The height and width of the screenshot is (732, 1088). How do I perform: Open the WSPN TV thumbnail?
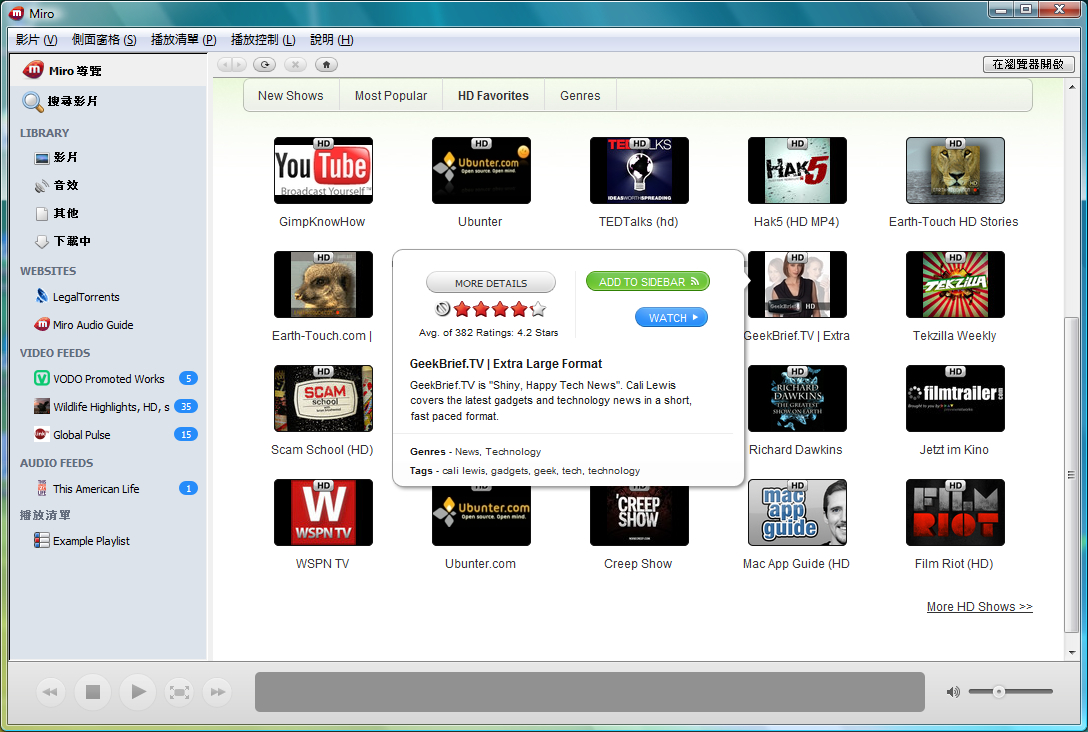coord(323,512)
